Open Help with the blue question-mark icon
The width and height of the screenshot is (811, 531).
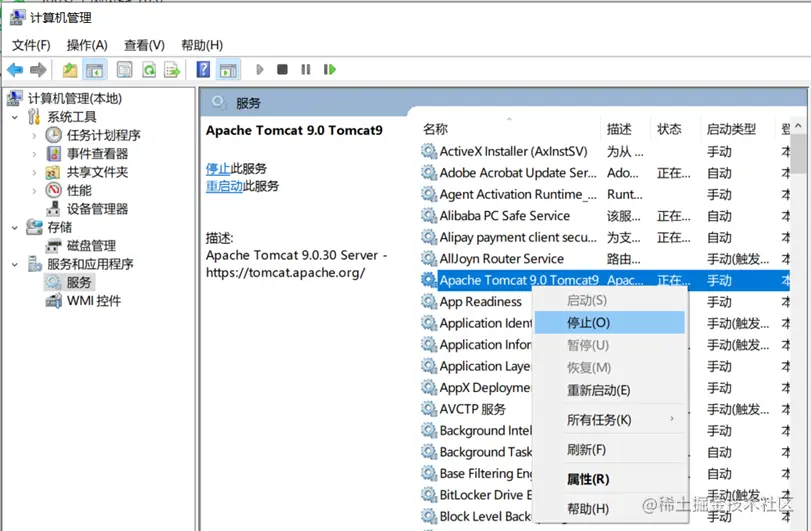click(x=203, y=69)
